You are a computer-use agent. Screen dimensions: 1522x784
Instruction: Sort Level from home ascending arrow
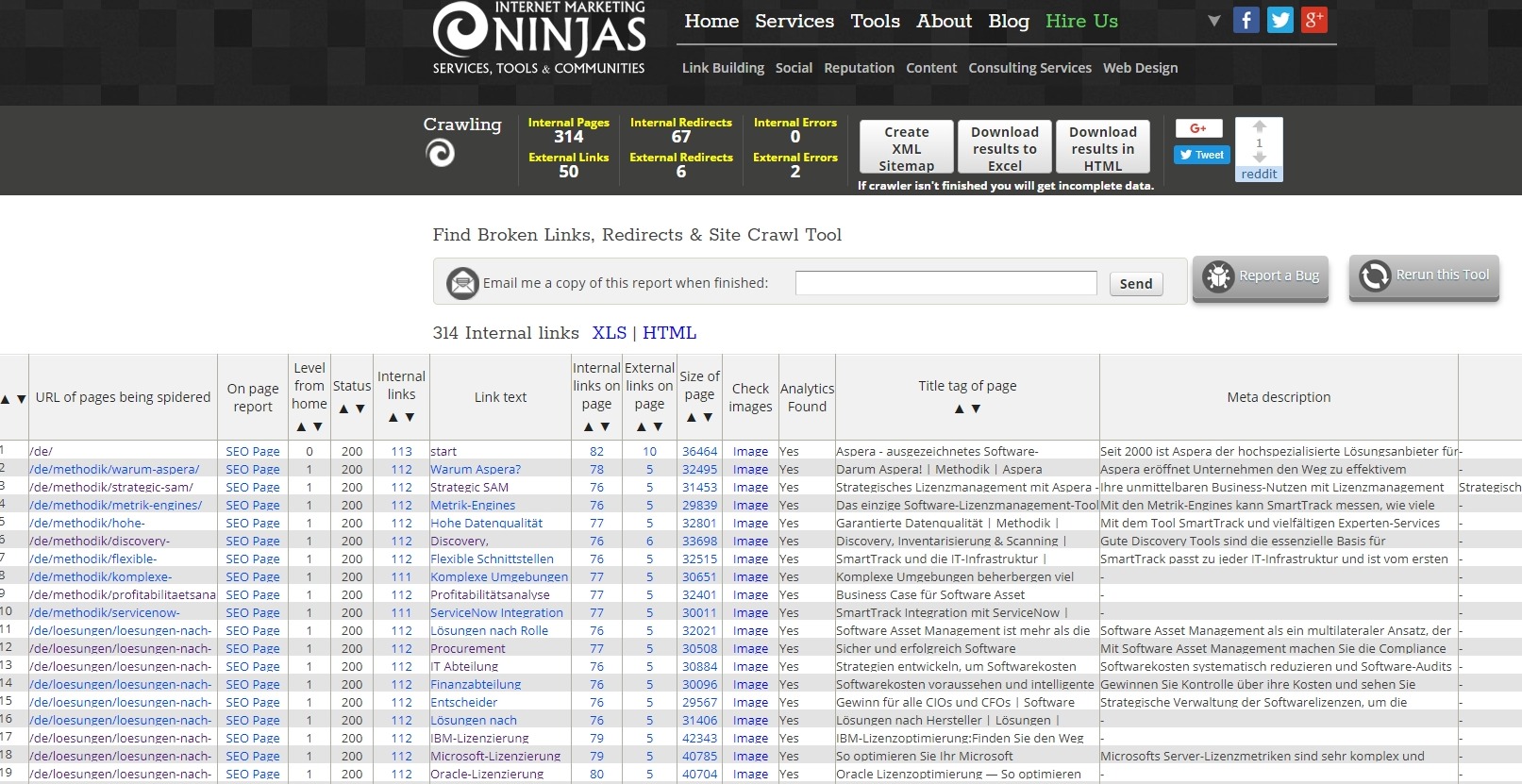point(301,426)
